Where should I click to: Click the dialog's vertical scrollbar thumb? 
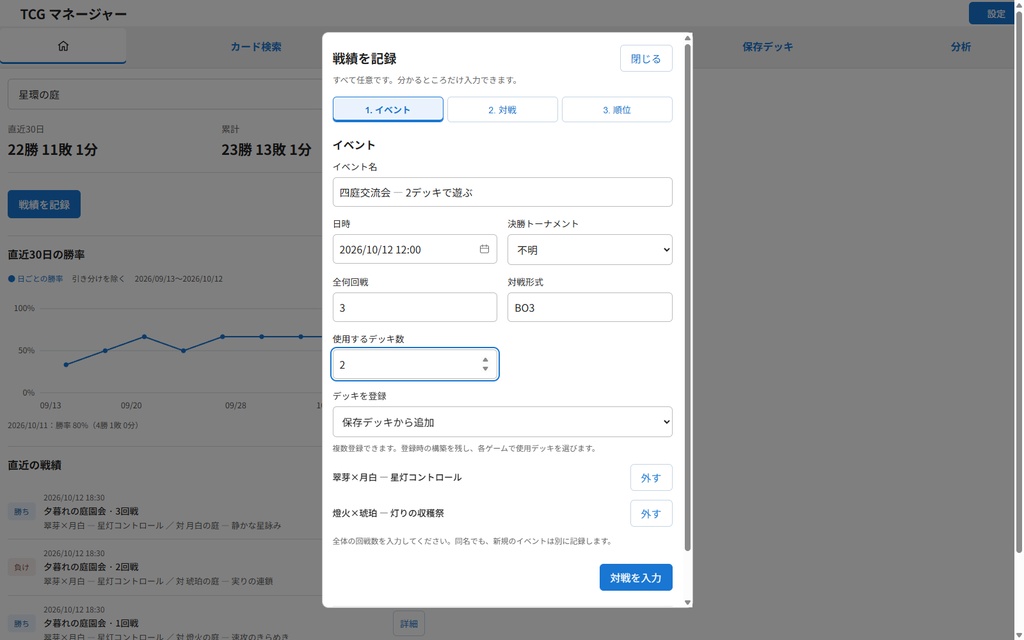point(687,297)
